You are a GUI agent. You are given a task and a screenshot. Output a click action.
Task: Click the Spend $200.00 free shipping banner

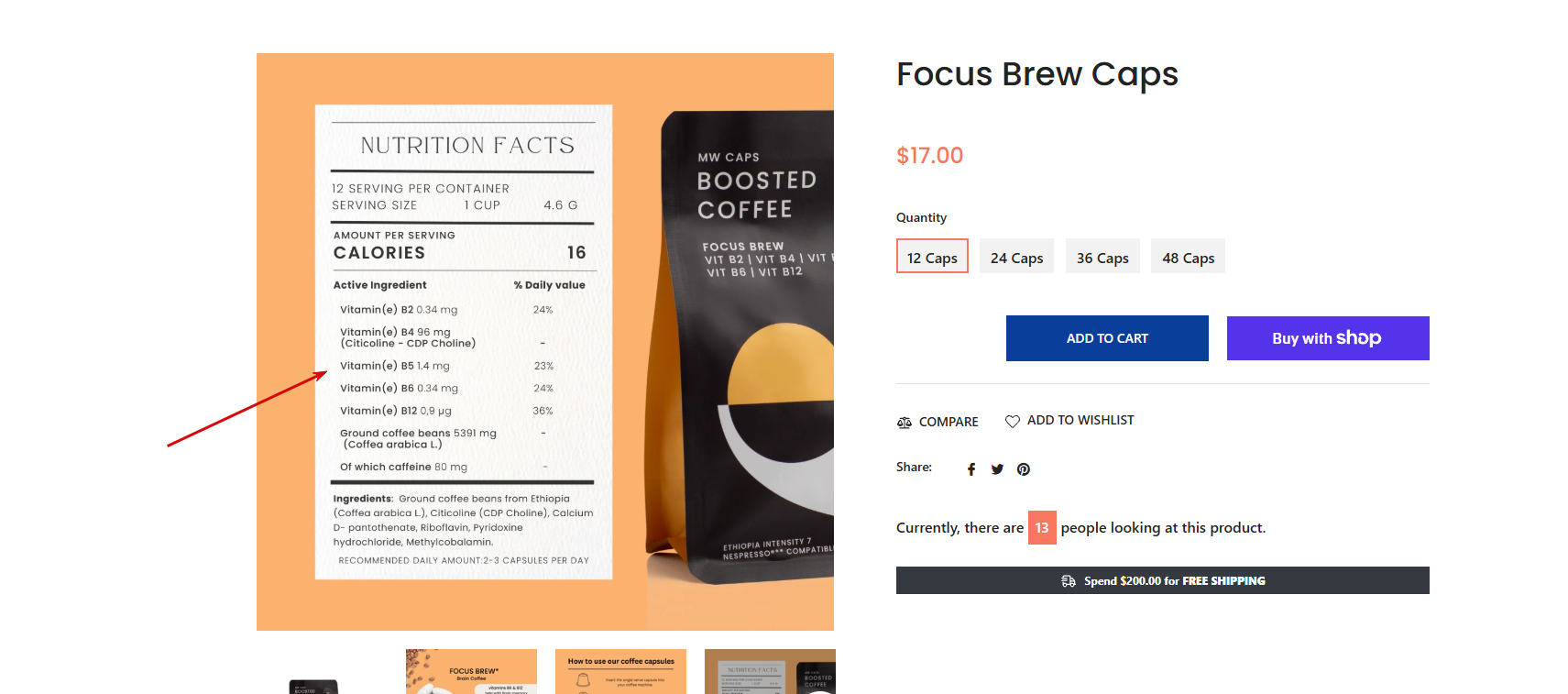click(x=1162, y=581)
